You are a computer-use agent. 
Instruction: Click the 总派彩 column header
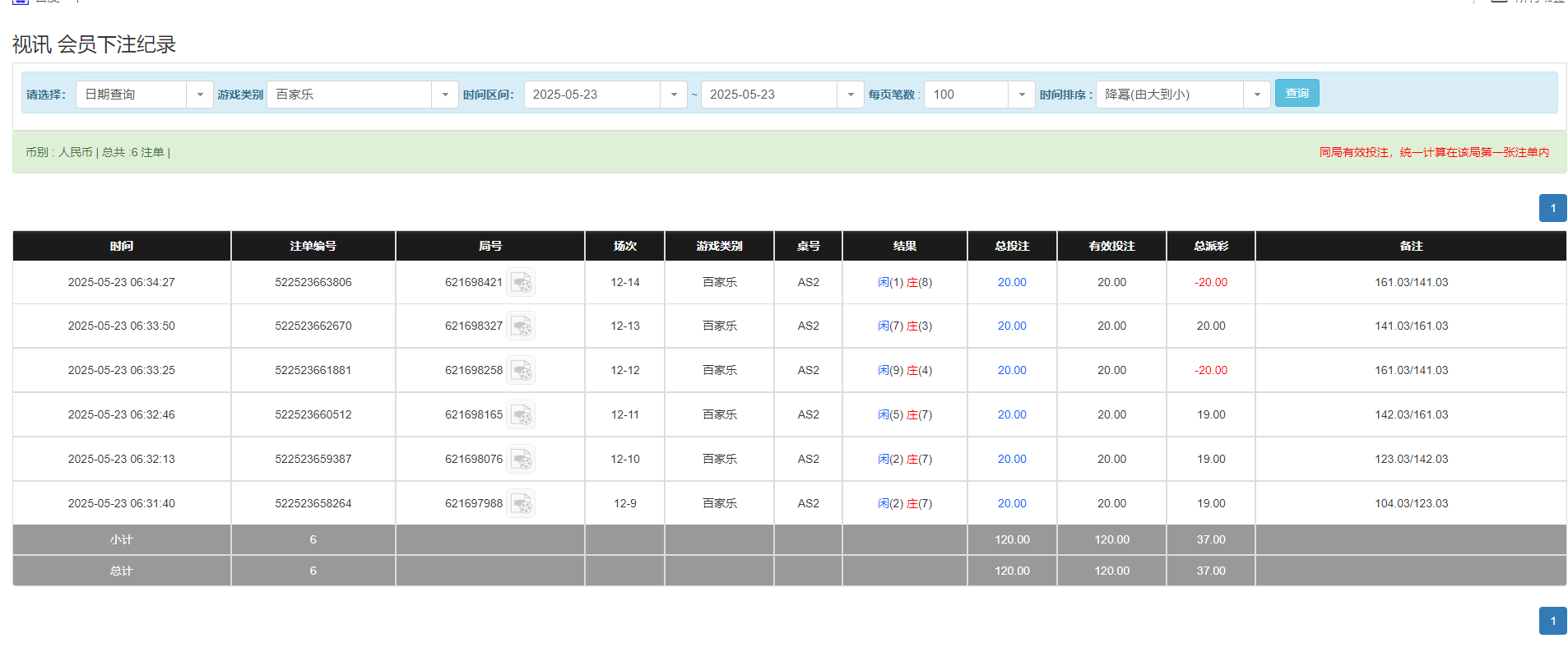[1210, 246]
